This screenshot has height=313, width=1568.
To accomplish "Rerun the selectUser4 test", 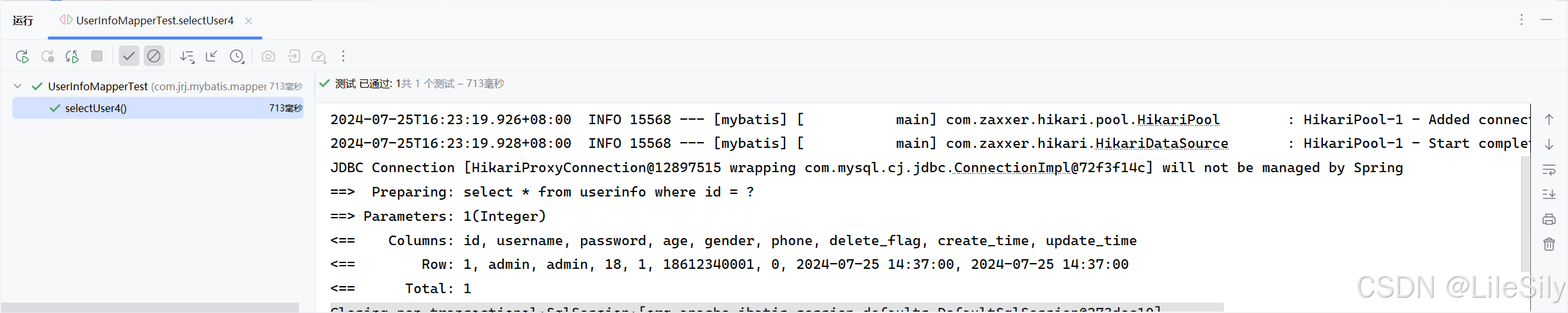I will [x=22, y=56].
